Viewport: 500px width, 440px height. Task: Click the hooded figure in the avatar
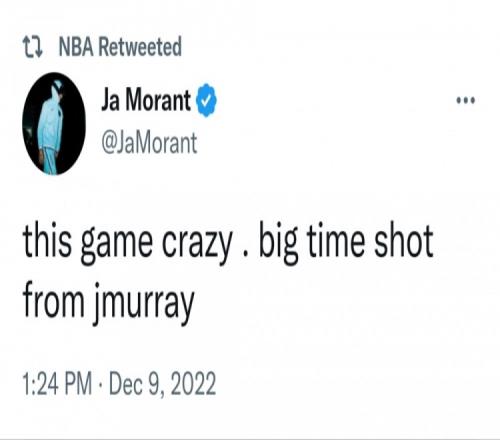click(51, 127)
